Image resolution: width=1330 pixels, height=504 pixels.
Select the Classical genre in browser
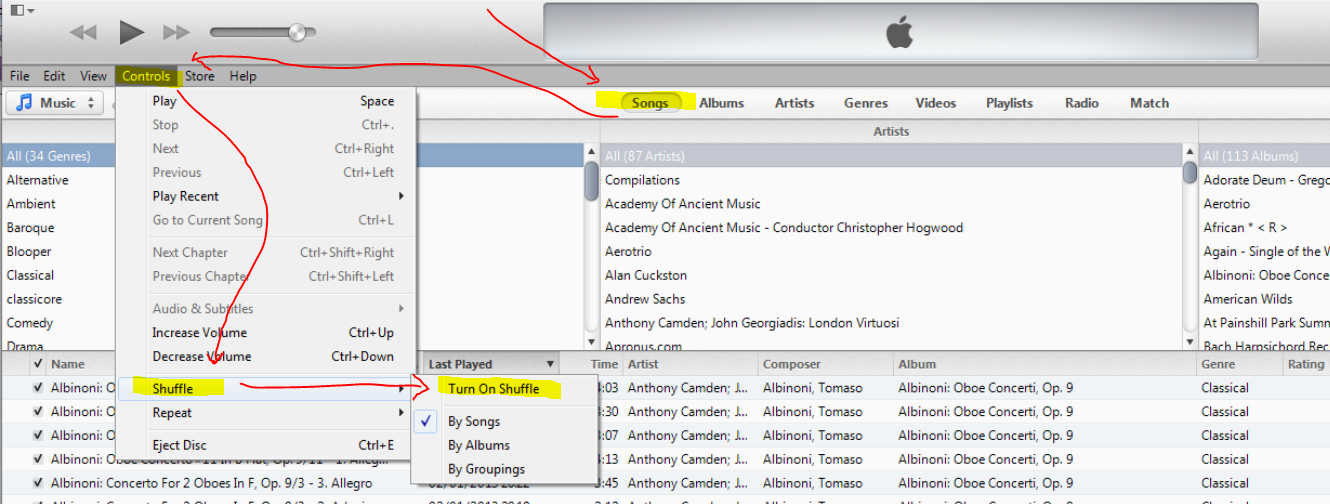31,276
